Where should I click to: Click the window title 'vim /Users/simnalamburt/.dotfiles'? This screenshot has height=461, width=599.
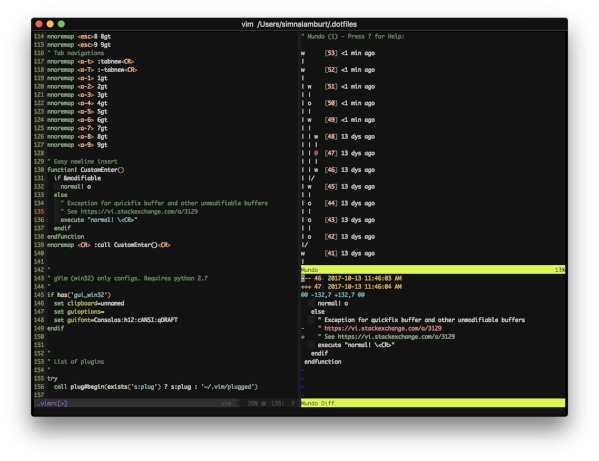(299, 24)
